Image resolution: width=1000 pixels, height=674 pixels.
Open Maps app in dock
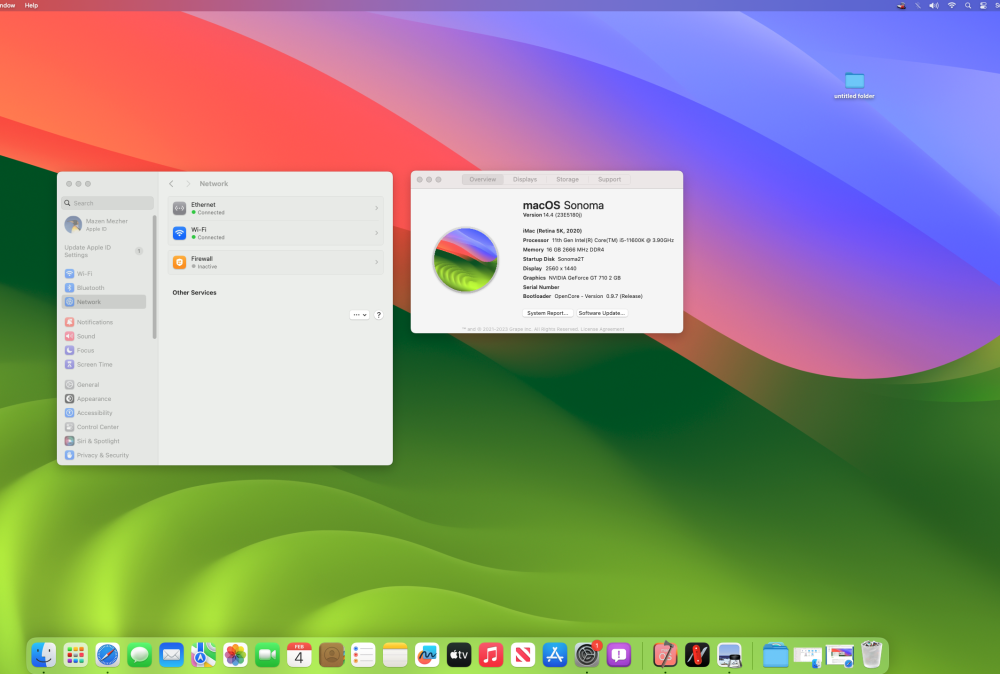[x=203, y=655]
